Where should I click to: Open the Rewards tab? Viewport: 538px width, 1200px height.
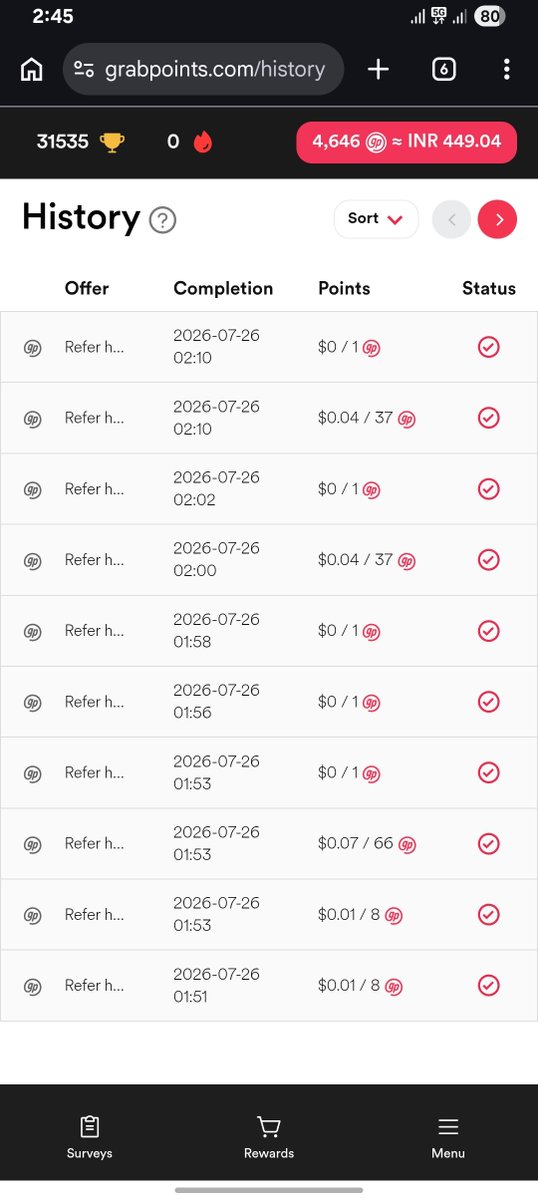point(269,1137)
